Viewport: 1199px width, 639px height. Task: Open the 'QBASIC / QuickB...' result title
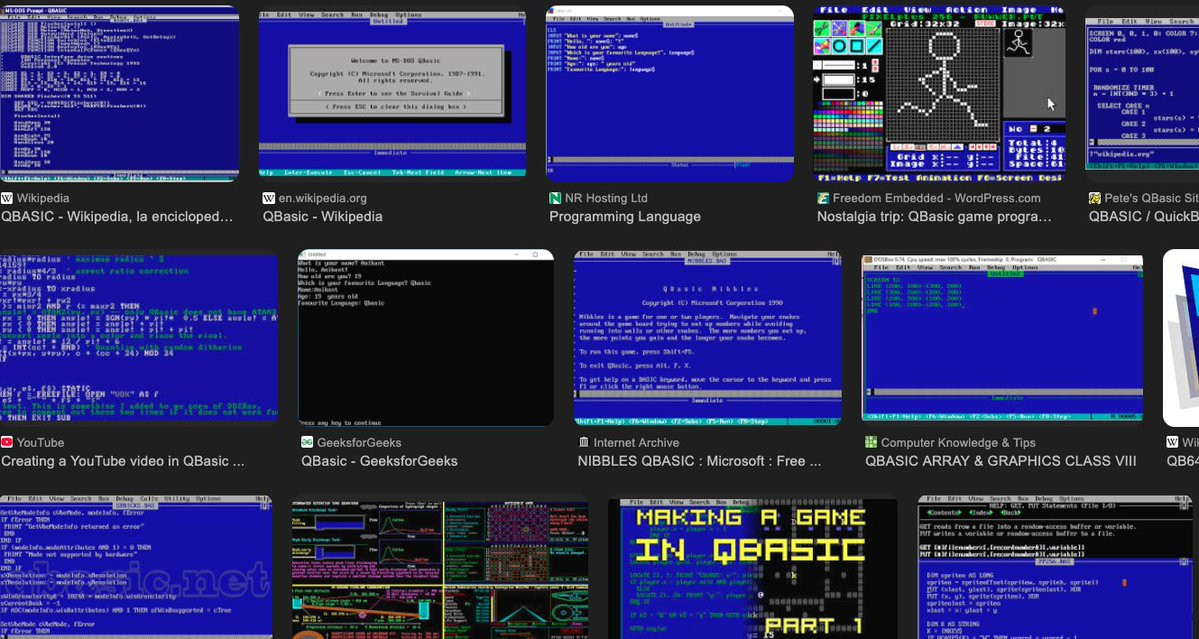coord(1143,216)
